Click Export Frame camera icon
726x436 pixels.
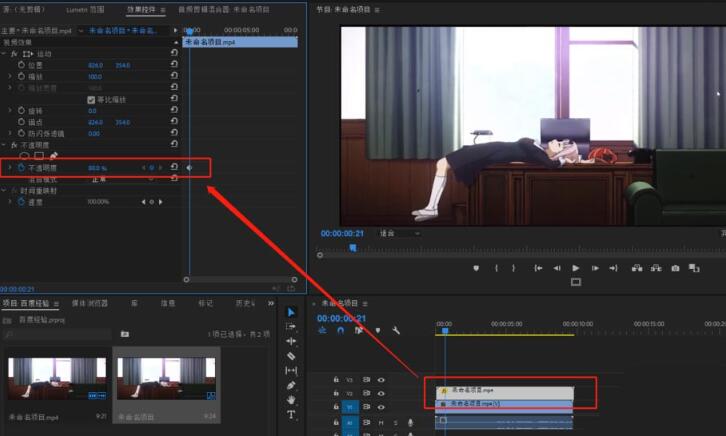click(675, 268)
